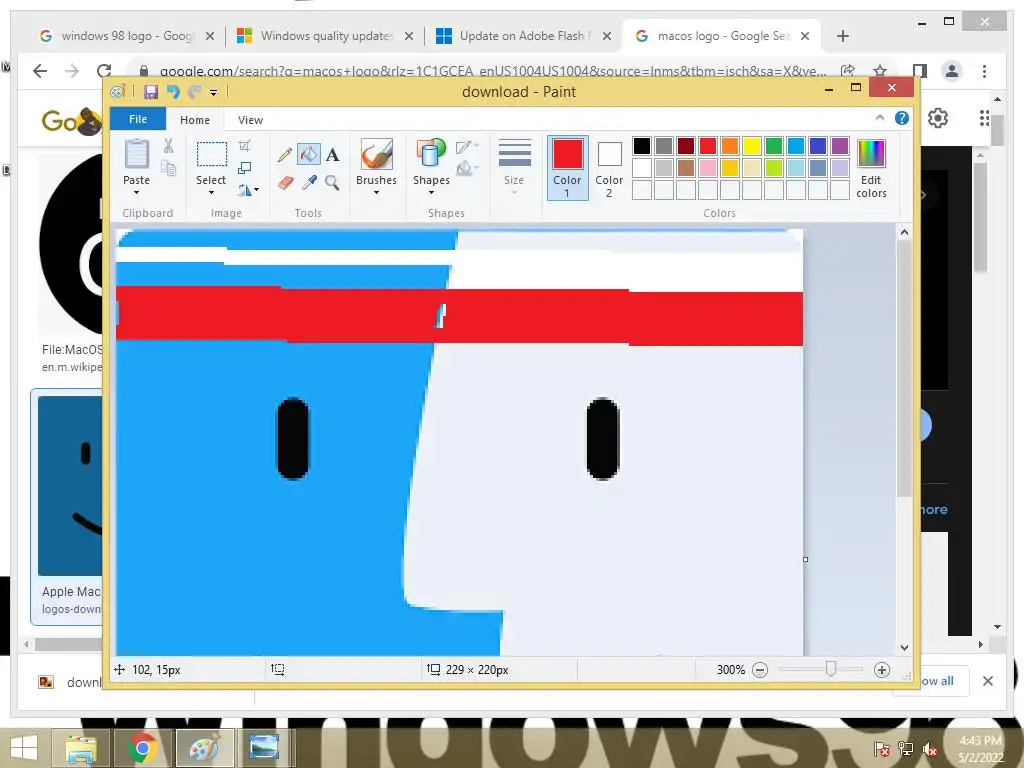
Task: Click the Chrome address bar URL
Action: pos(493,71)
